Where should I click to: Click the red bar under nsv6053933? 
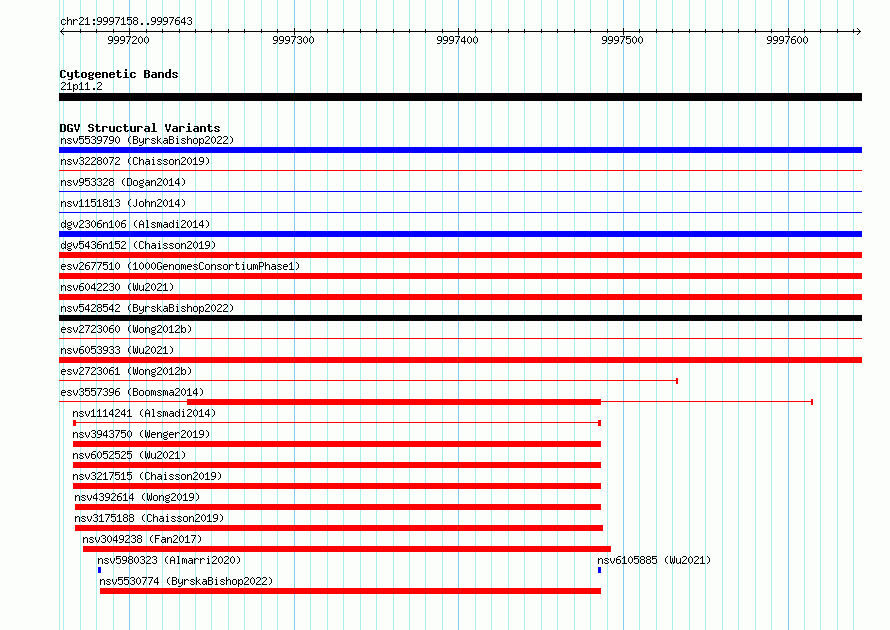pyautogui.click(x=460, y=360)
